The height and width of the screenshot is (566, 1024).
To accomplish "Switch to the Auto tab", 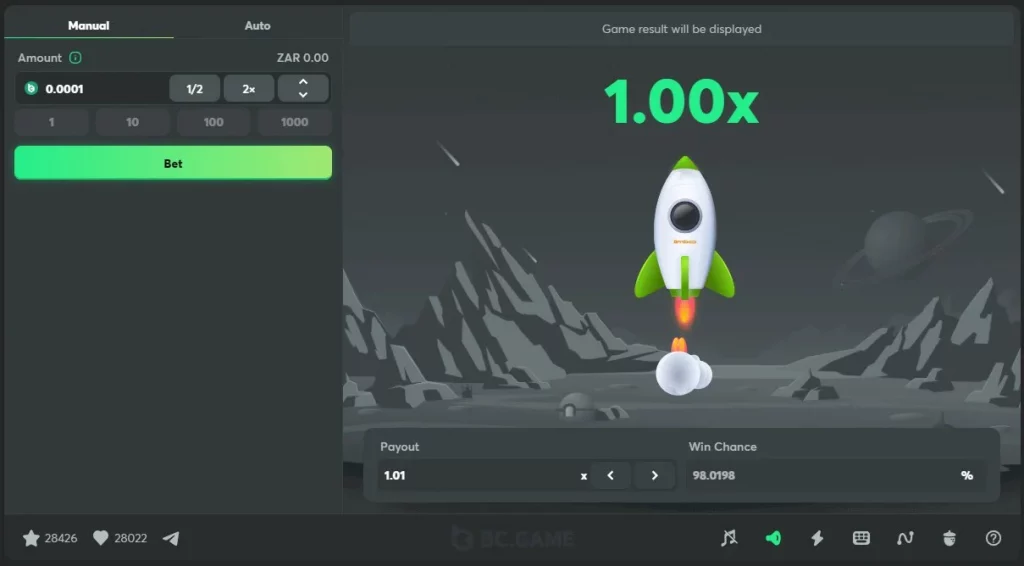I will [x=257, y=25].
